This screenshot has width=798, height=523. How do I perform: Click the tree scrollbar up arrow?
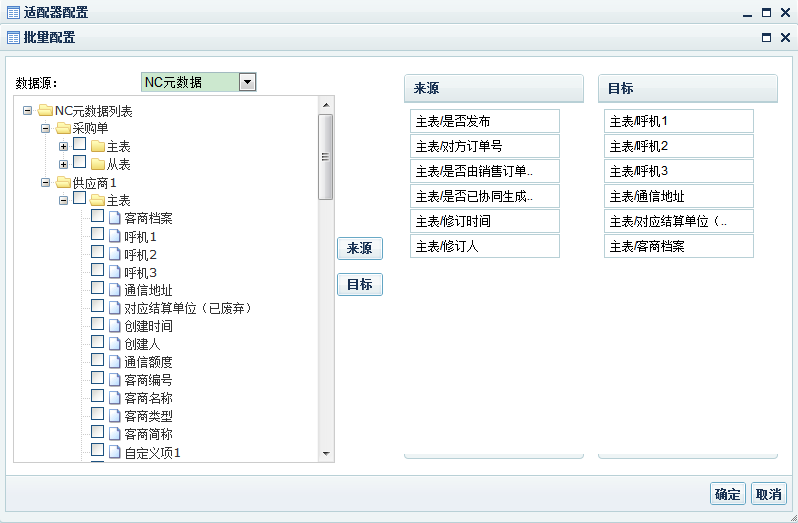[326, 105]
